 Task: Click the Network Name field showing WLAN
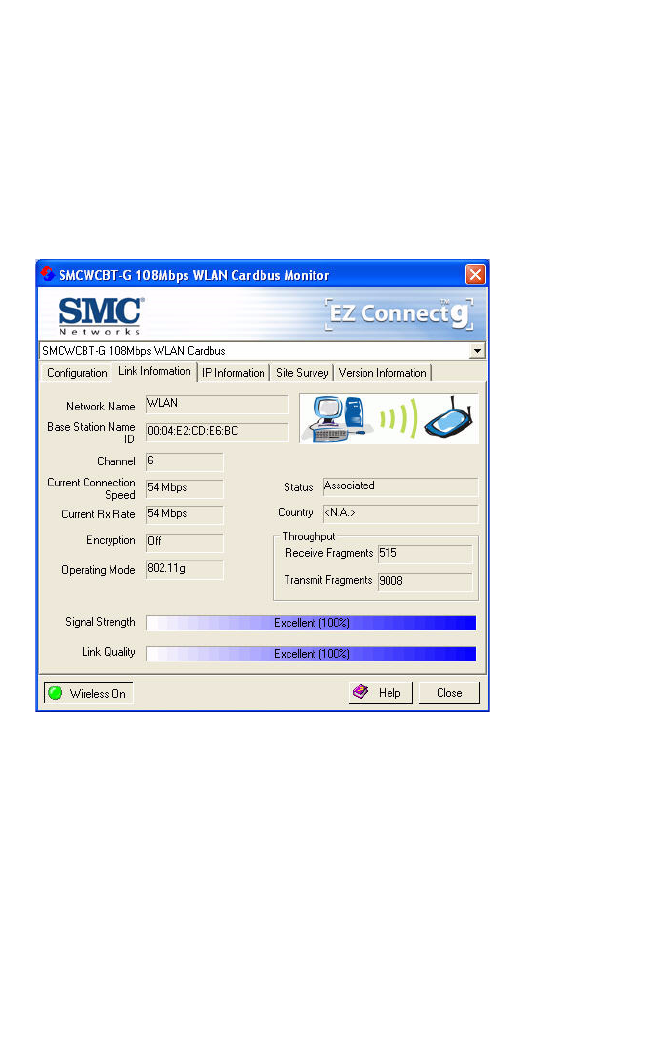pyautogui.click(x=217, y=404)
